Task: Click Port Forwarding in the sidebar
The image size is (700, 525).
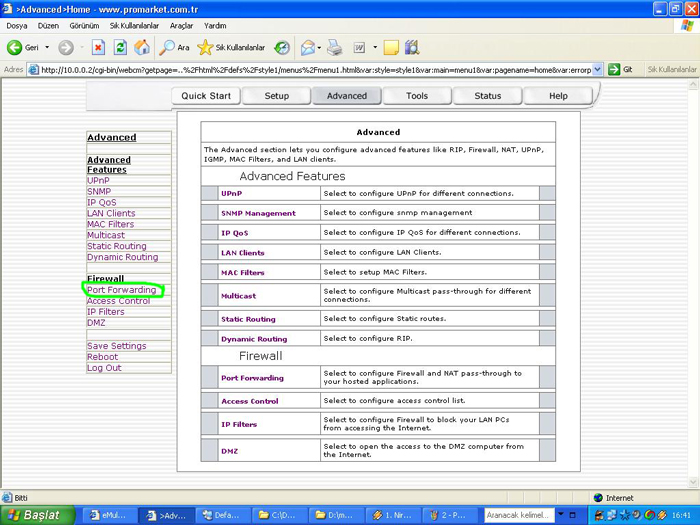Action: tap(121, 290)
